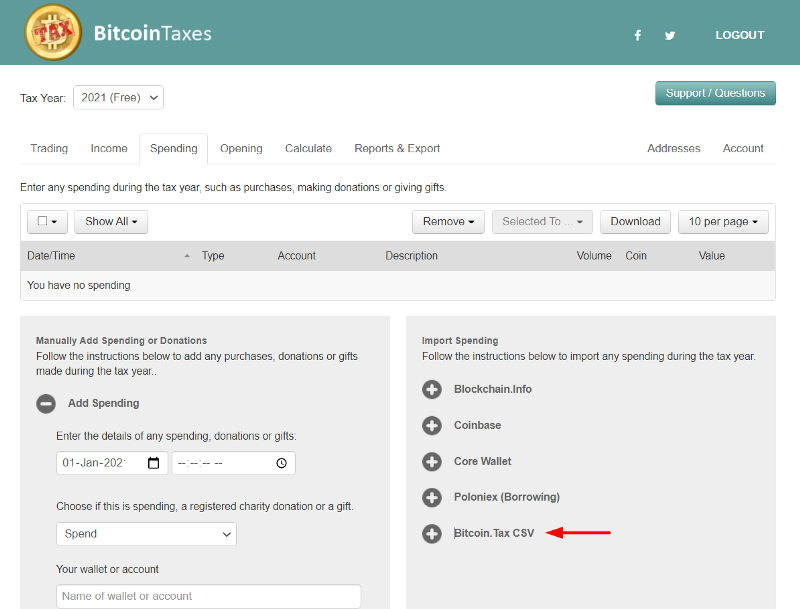Click the Value column header
Viewport: 800px width, 609px height.
[x=712, y=256]
